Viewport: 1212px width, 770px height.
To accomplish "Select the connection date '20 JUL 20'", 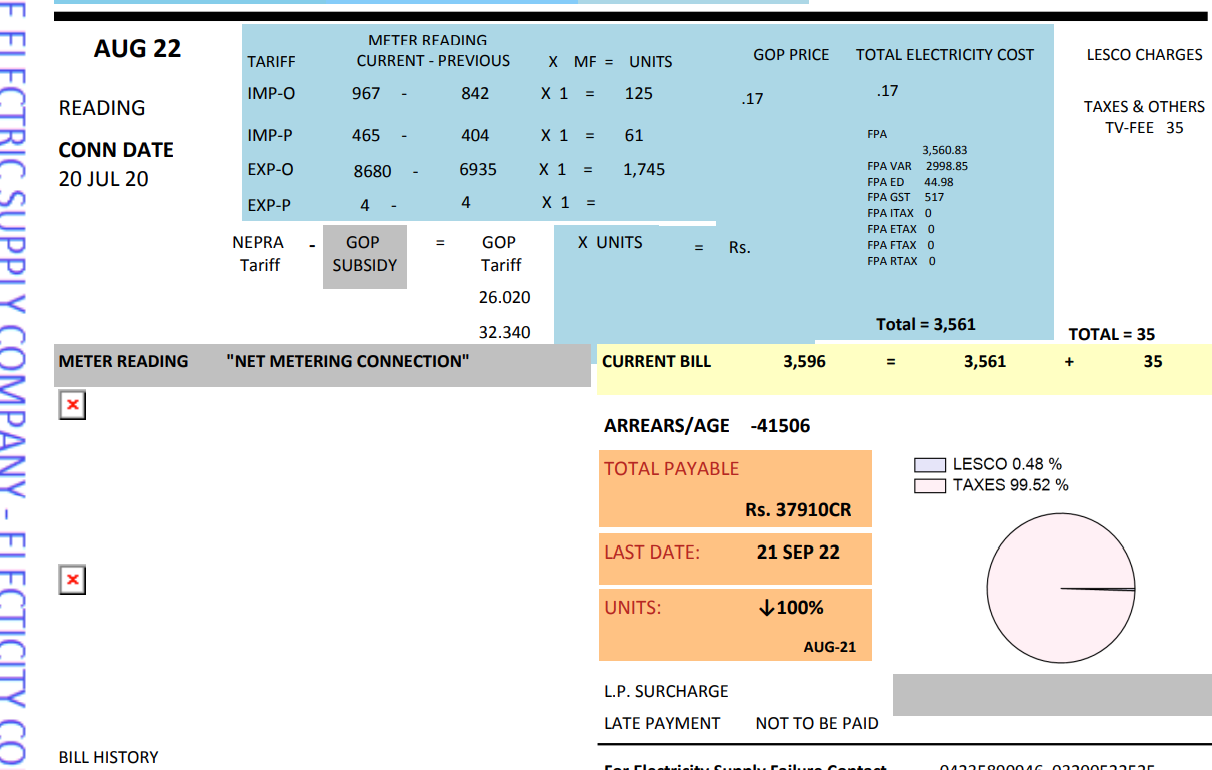I will [102, 180].
